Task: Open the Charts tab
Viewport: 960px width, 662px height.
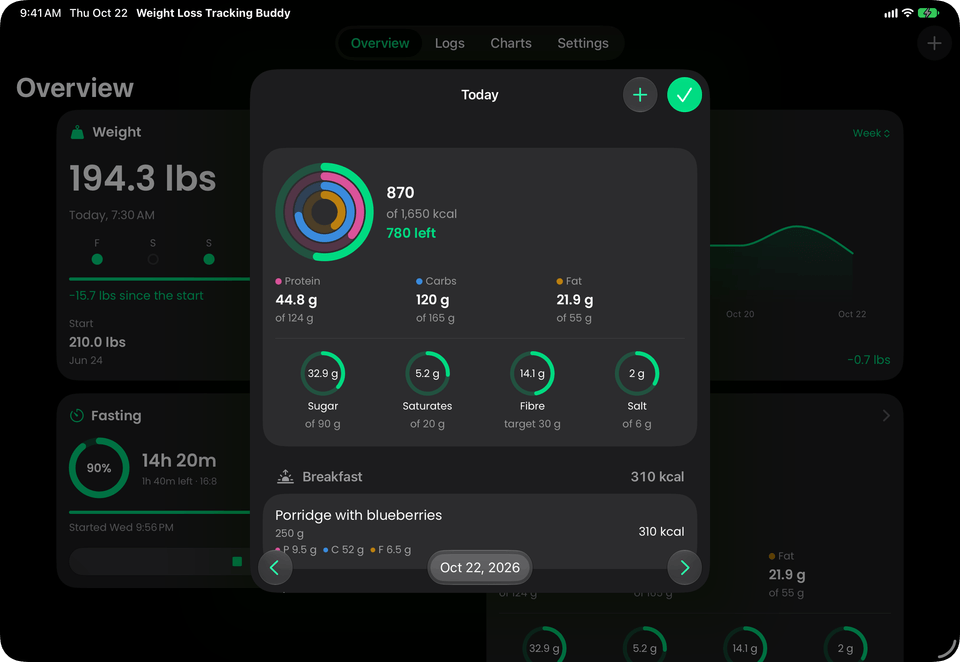Action: 511,43
